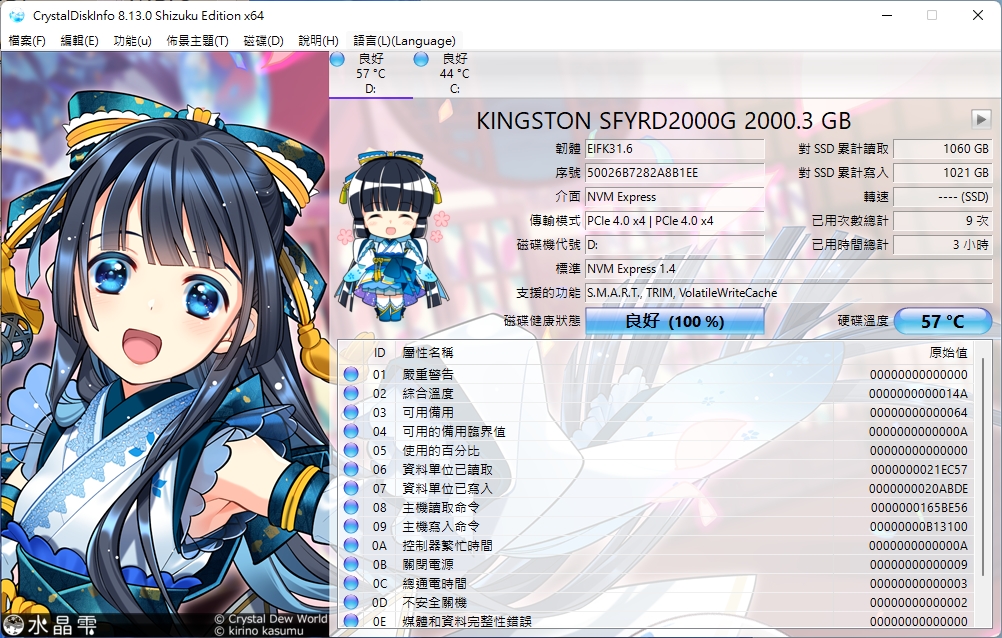Click status orb for attribute 03 可用備用
Viewport: 1002px width, 638px height.
coord(351,412)
